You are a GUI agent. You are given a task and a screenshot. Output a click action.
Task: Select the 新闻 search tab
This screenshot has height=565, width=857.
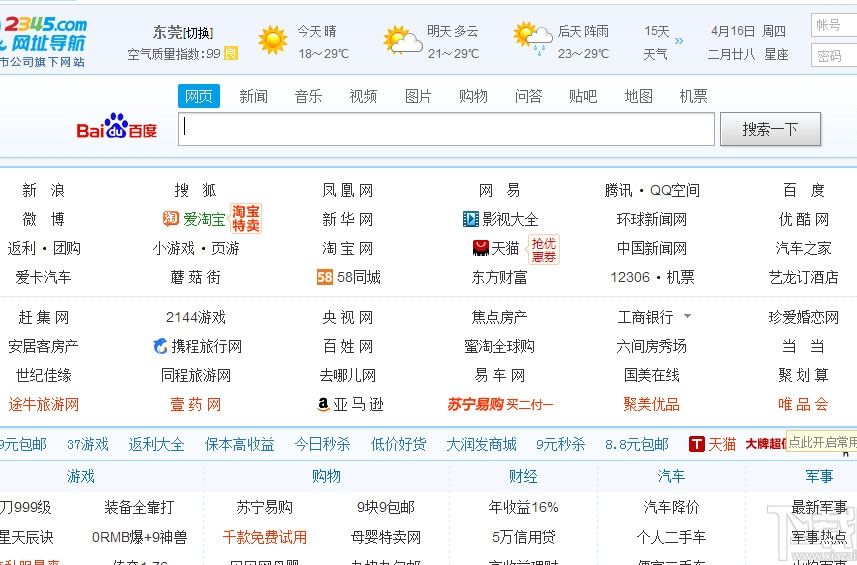pyautogui.click(x=254, y=96)
